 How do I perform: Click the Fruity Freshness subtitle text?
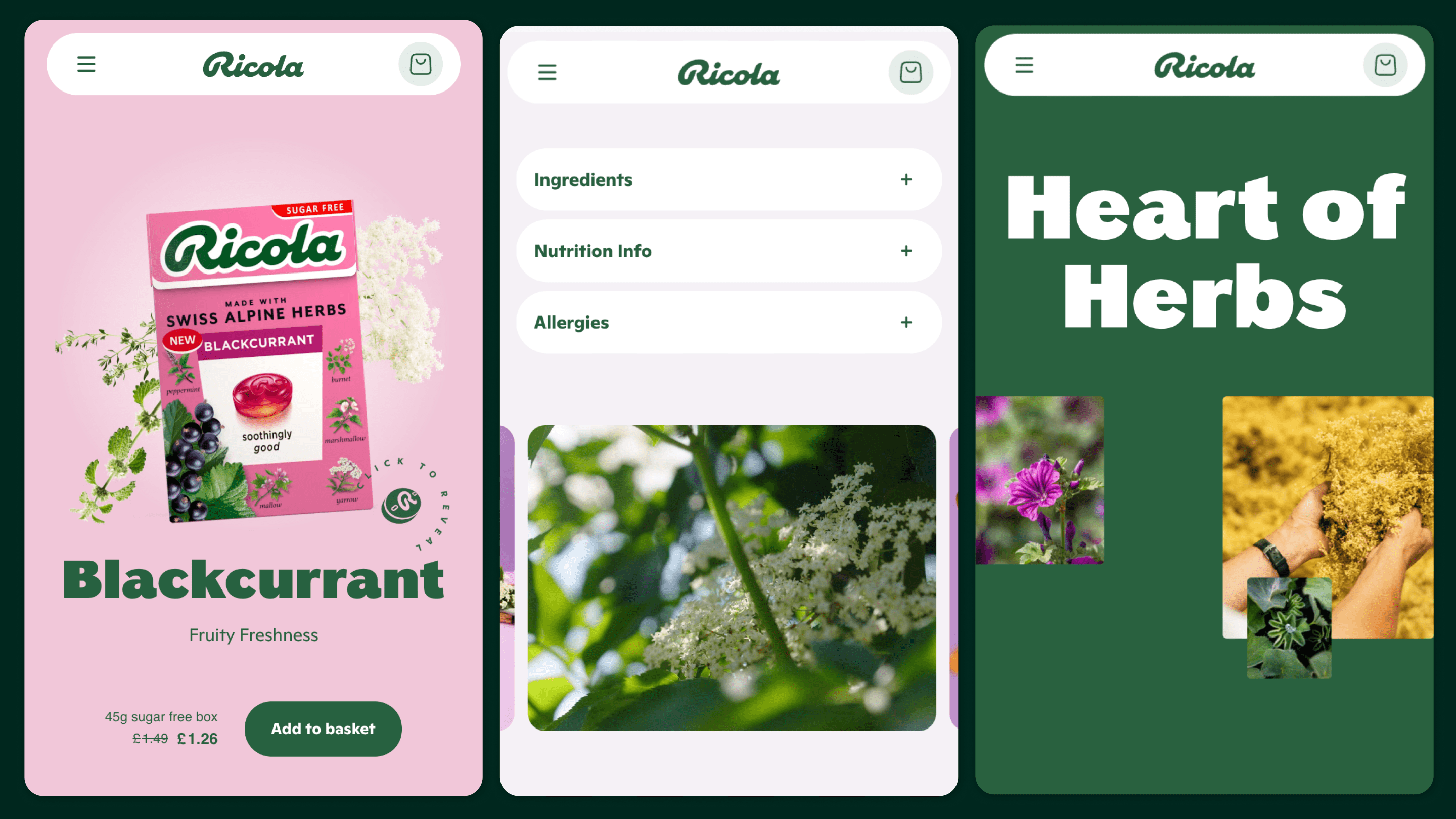pos(253,634)
